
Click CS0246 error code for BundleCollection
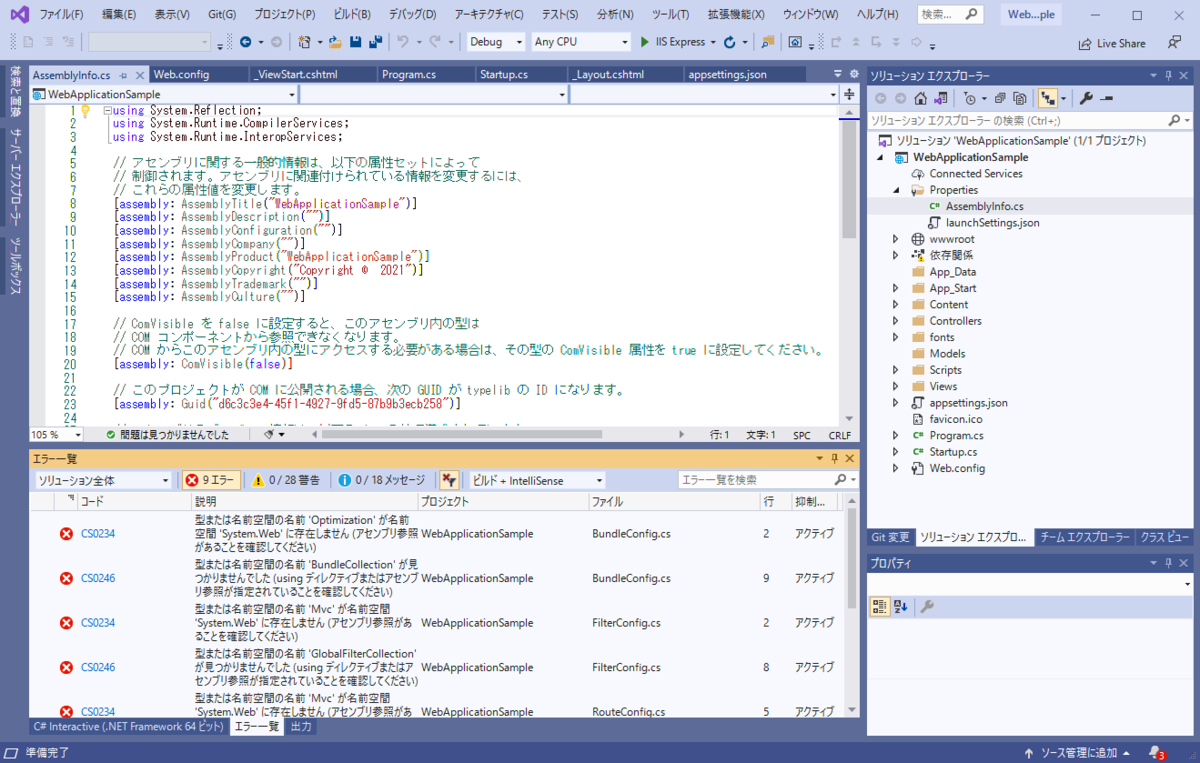[98, 578]
